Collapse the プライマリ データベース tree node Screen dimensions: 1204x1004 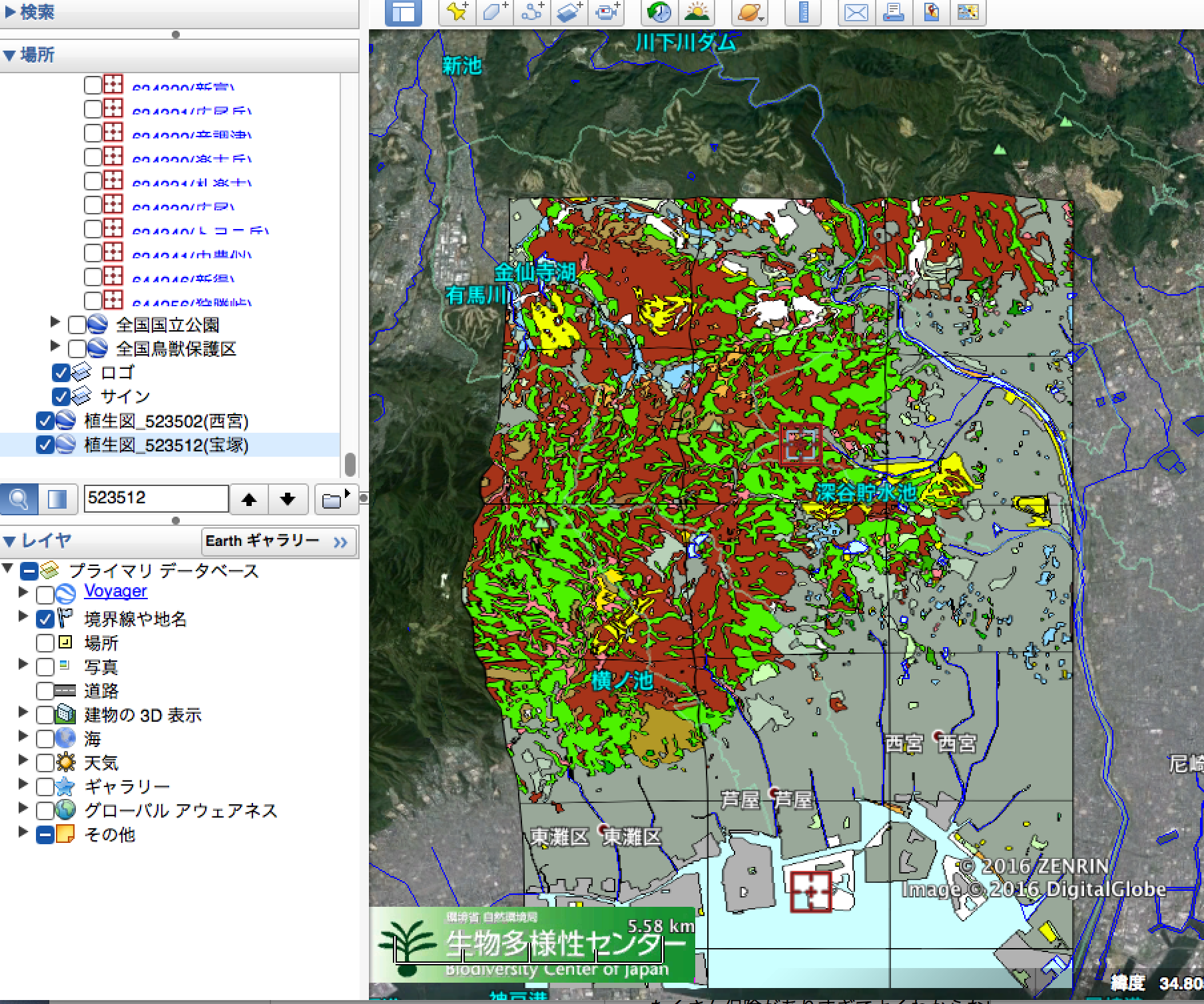[7, 569]
